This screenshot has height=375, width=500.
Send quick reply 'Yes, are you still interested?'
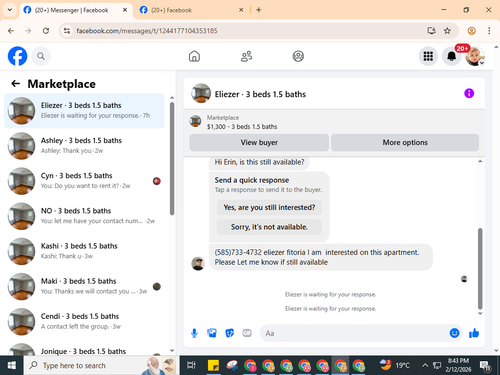(269, 207)
